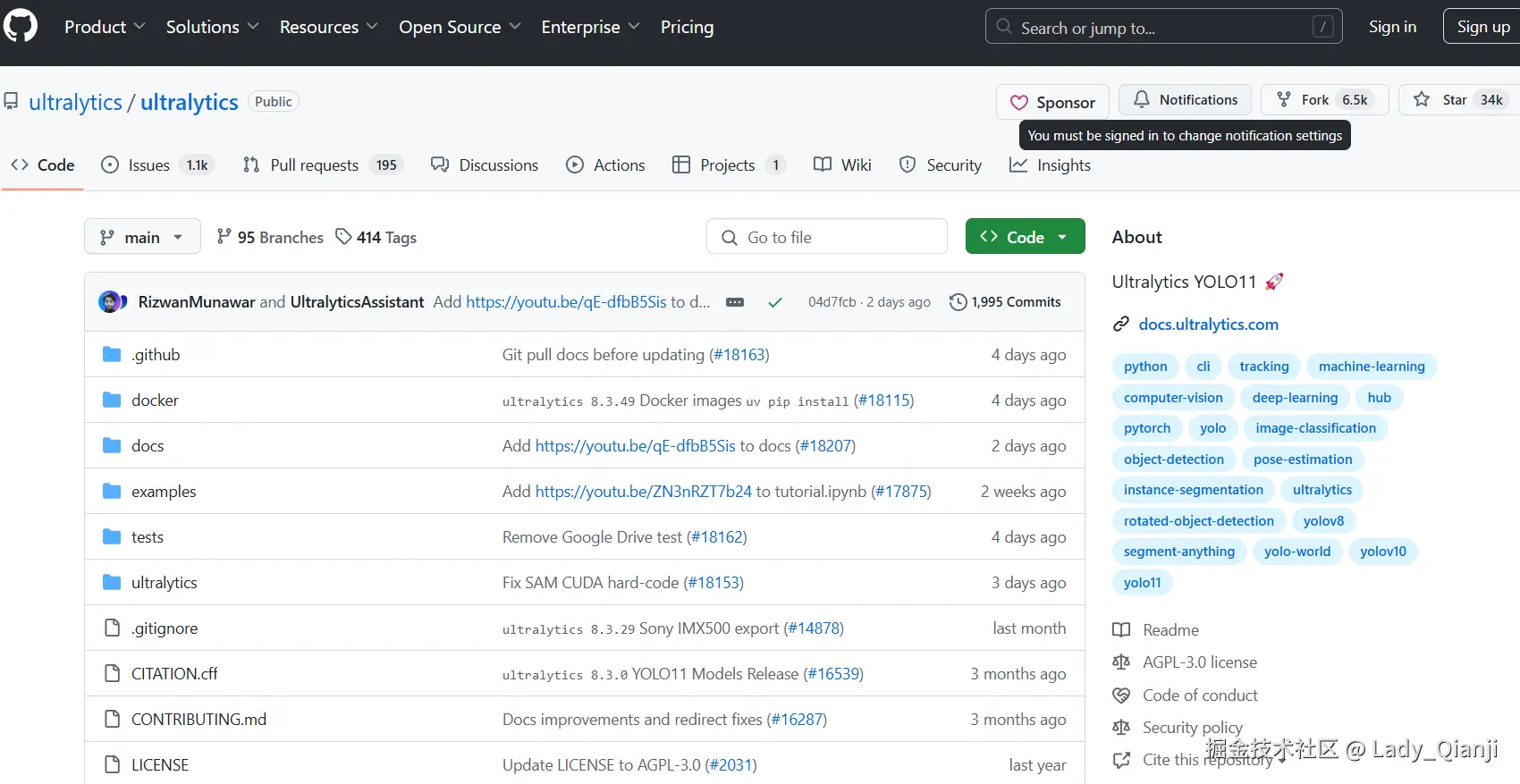Screen dimensions: 1520x784
Task: Open the ultralytics owner profile link
Action: coord(75,102)
